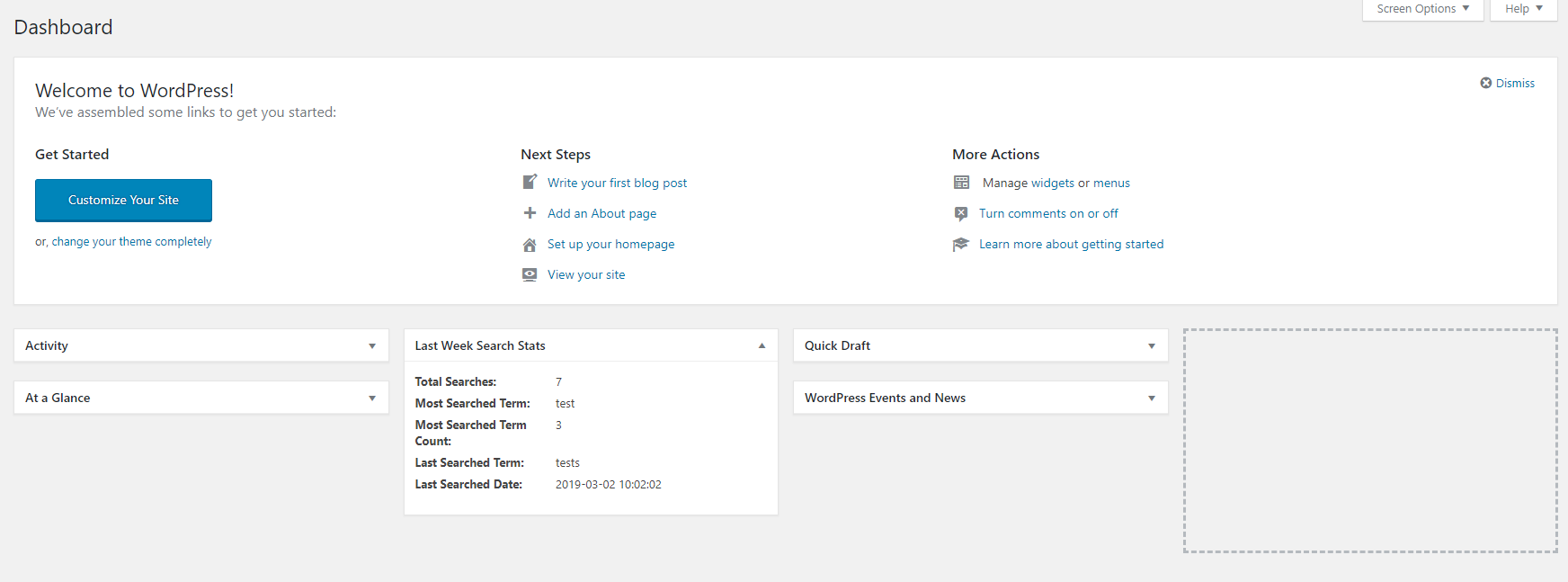Click the pencil icon beside Write your first blog post
This screenshot has width=1568, height=582.
pyautogui.click(x=530, y=183)
